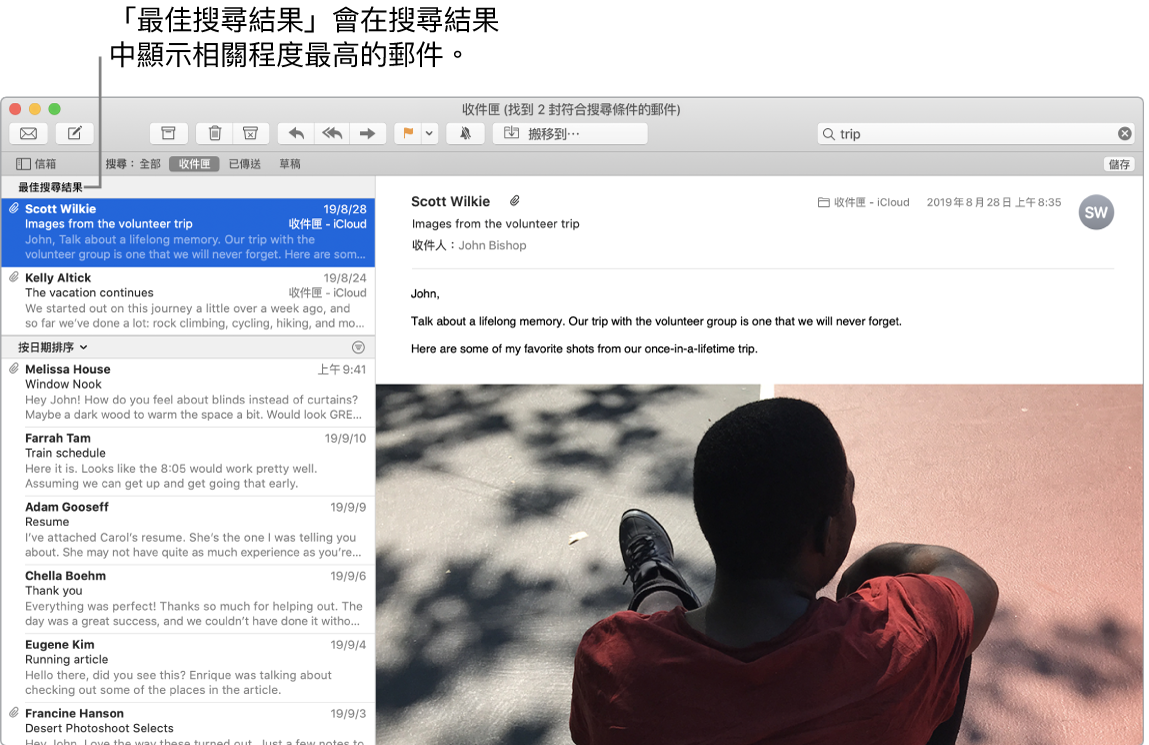The image size is (1149, 745).
Task: Delete the message using trash icon
Action: point(214,133)
